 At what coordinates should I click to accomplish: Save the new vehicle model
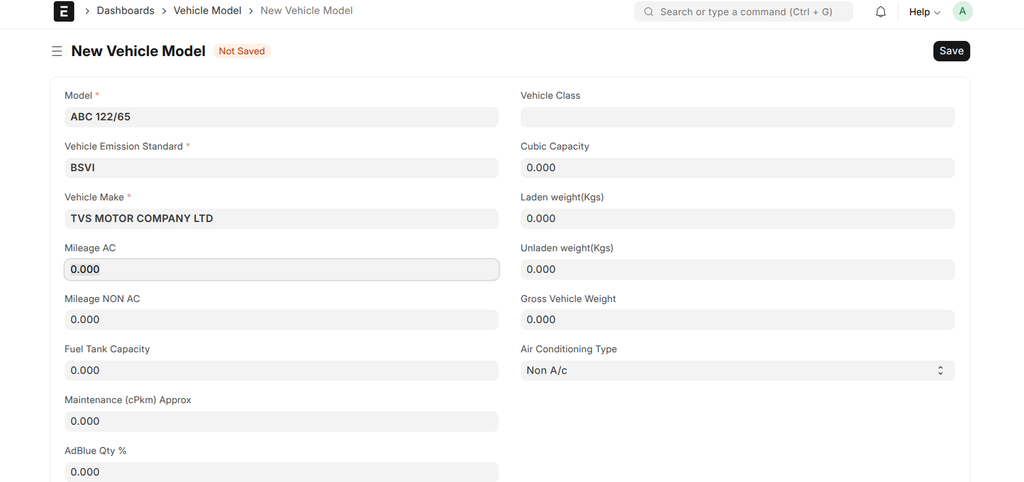951,51
